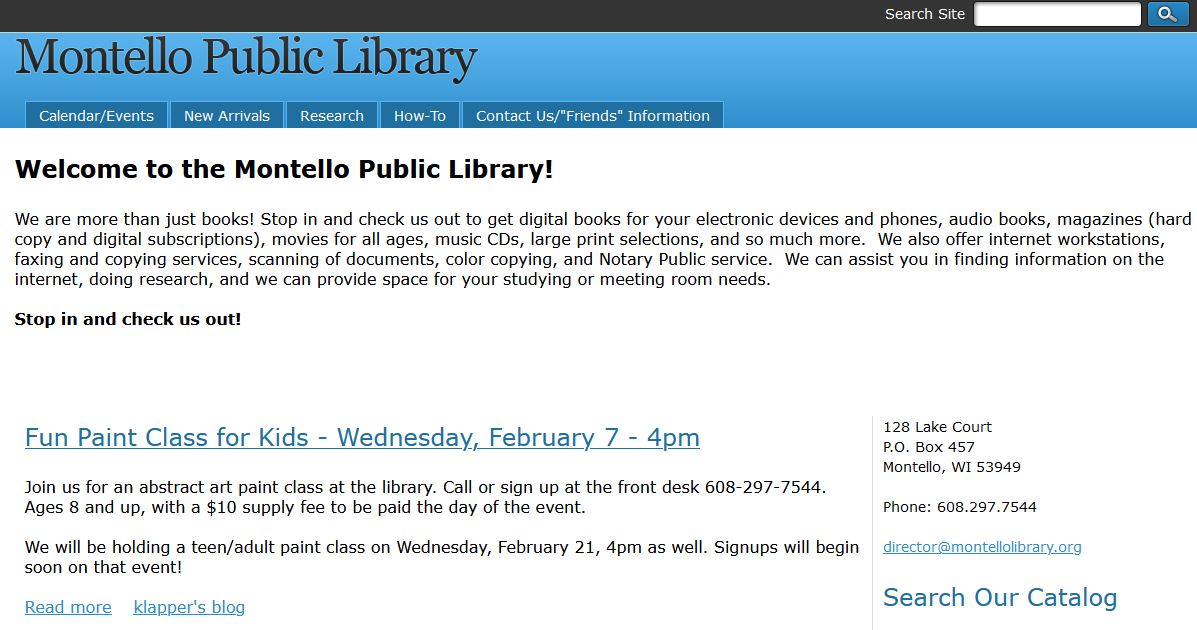Click the teen/adult paint class paragraph
This screenshot has height=630, width=1197.
tap(441, 557)
